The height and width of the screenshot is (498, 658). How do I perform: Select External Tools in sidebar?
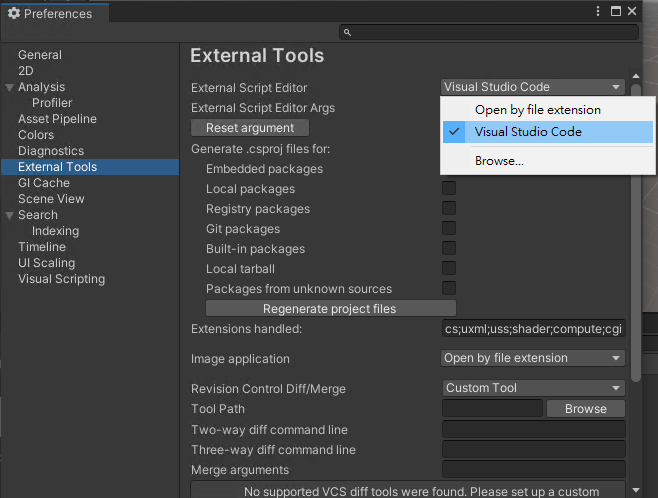90,167
